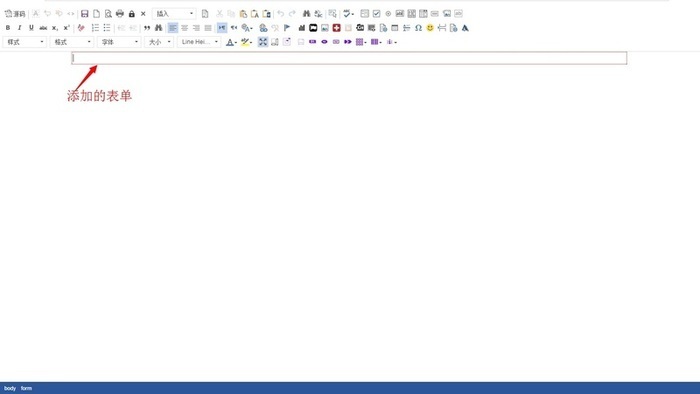This screenshot has height=394, width=700.
Task: Insert an anchor with flag icon
Action: (x=287, y=28)
